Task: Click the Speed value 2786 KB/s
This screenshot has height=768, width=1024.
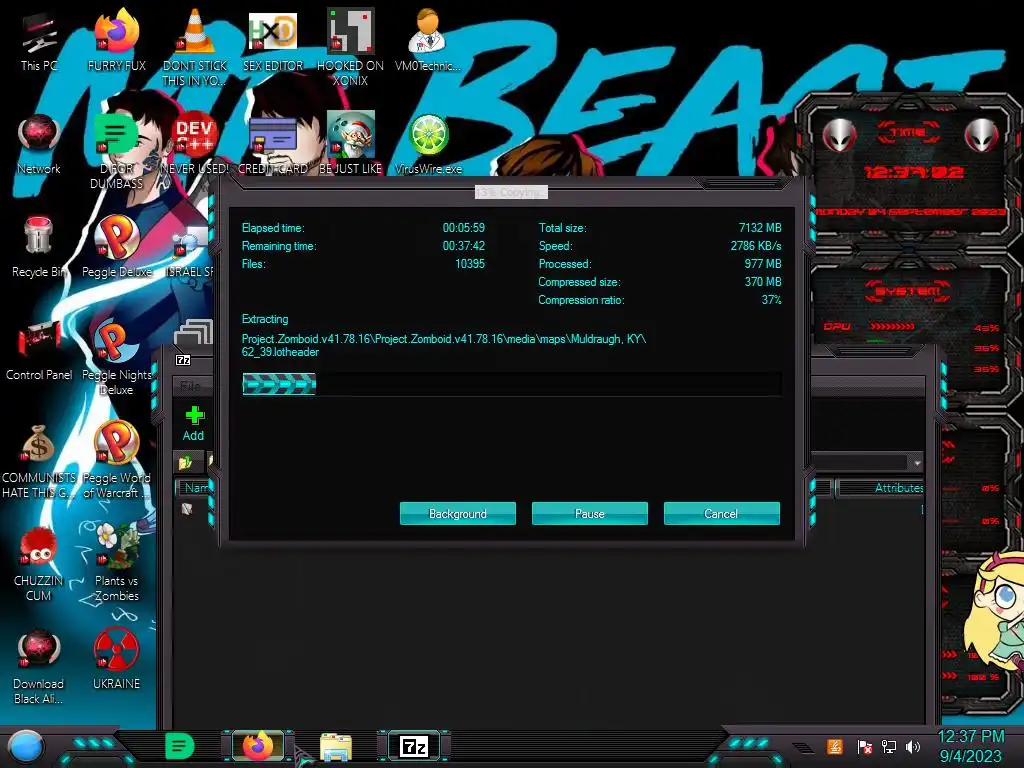Action: tap(756, 246)
